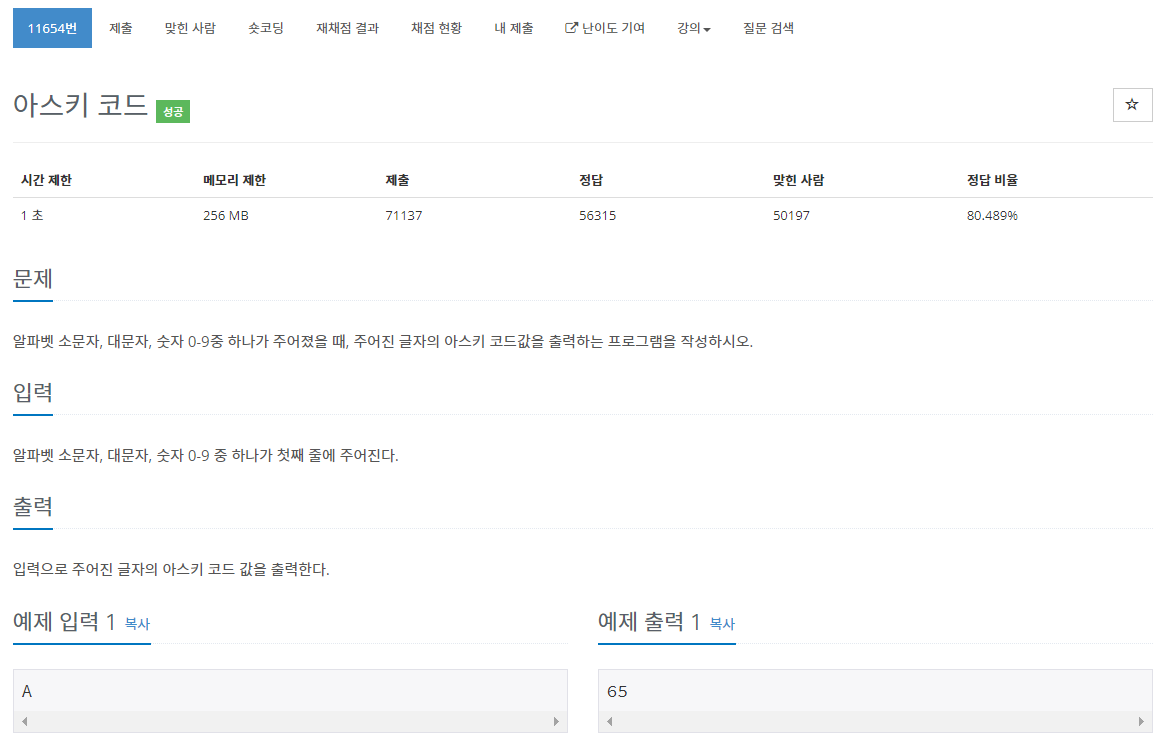Click the 71137 submission count value
1168x748 pixels.
click(x=404, y=215)
